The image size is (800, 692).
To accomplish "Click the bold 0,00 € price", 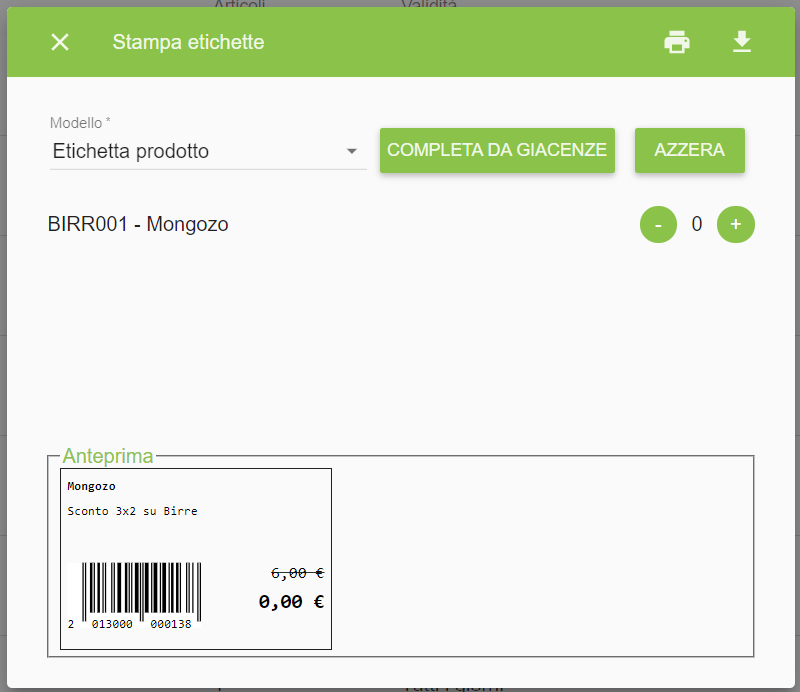I will click(291, 602).
